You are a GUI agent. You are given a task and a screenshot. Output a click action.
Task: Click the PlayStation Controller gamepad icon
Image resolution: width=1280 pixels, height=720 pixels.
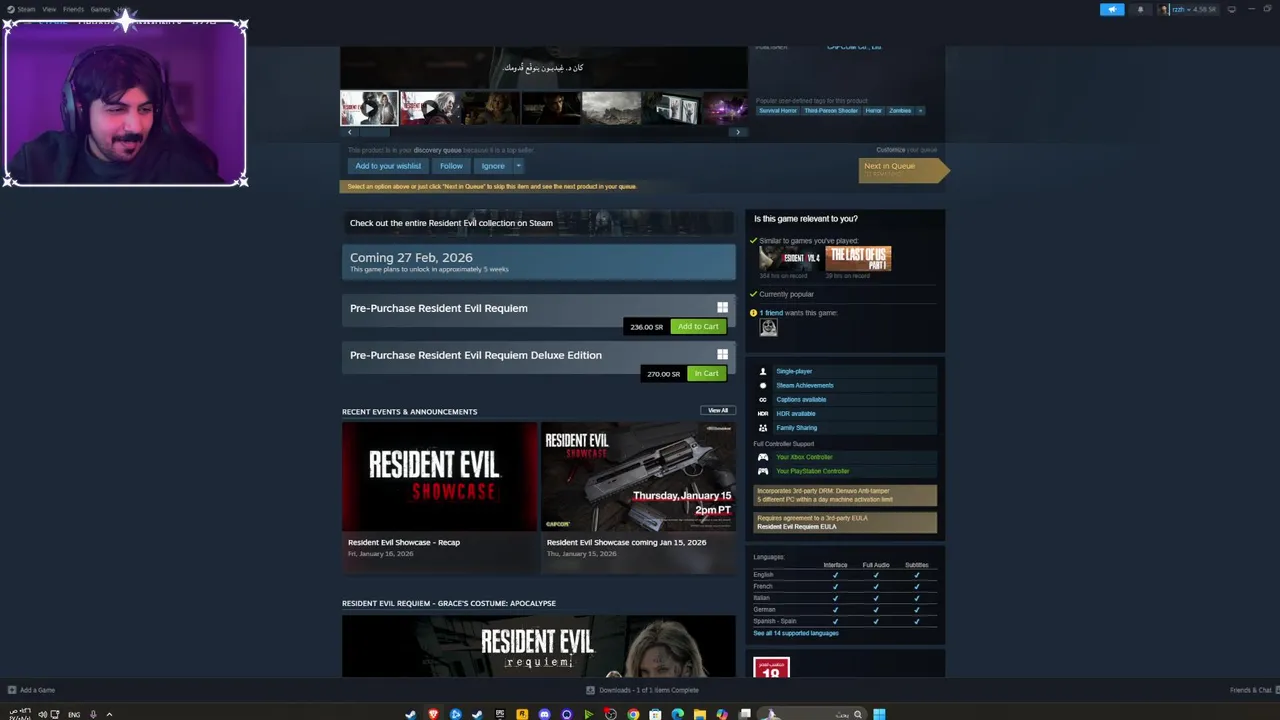point(763,471)
